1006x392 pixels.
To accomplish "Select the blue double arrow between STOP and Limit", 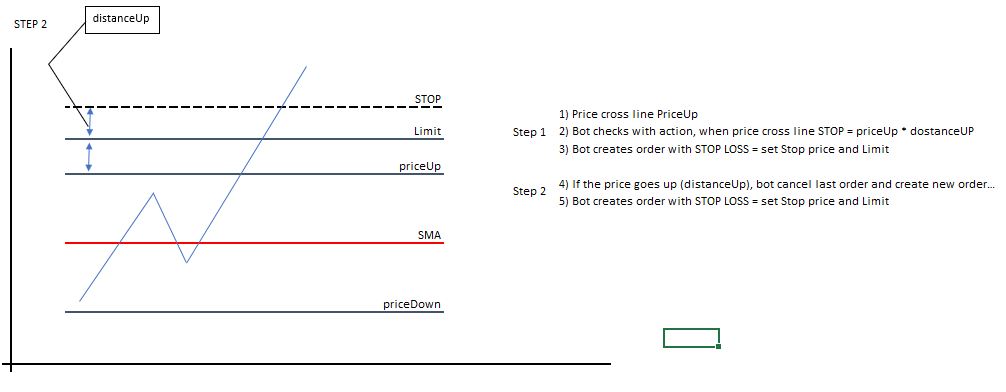I will (x=90, y=123).
